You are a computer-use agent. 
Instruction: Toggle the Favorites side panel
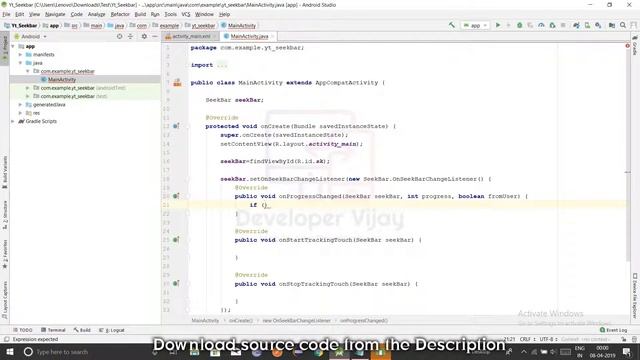click(4, 254)
